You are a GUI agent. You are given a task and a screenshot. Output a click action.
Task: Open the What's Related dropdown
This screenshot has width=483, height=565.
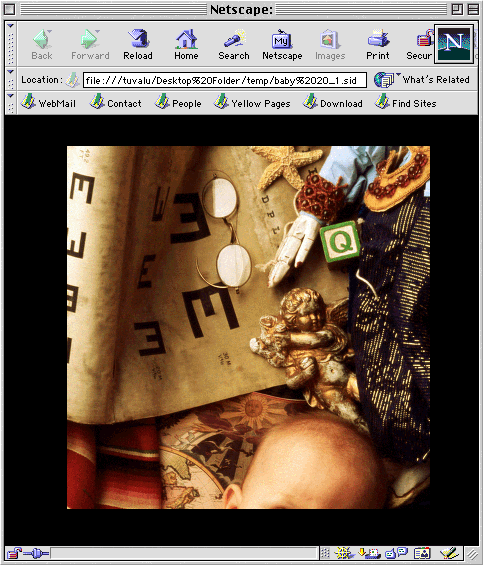pos(422,80)
